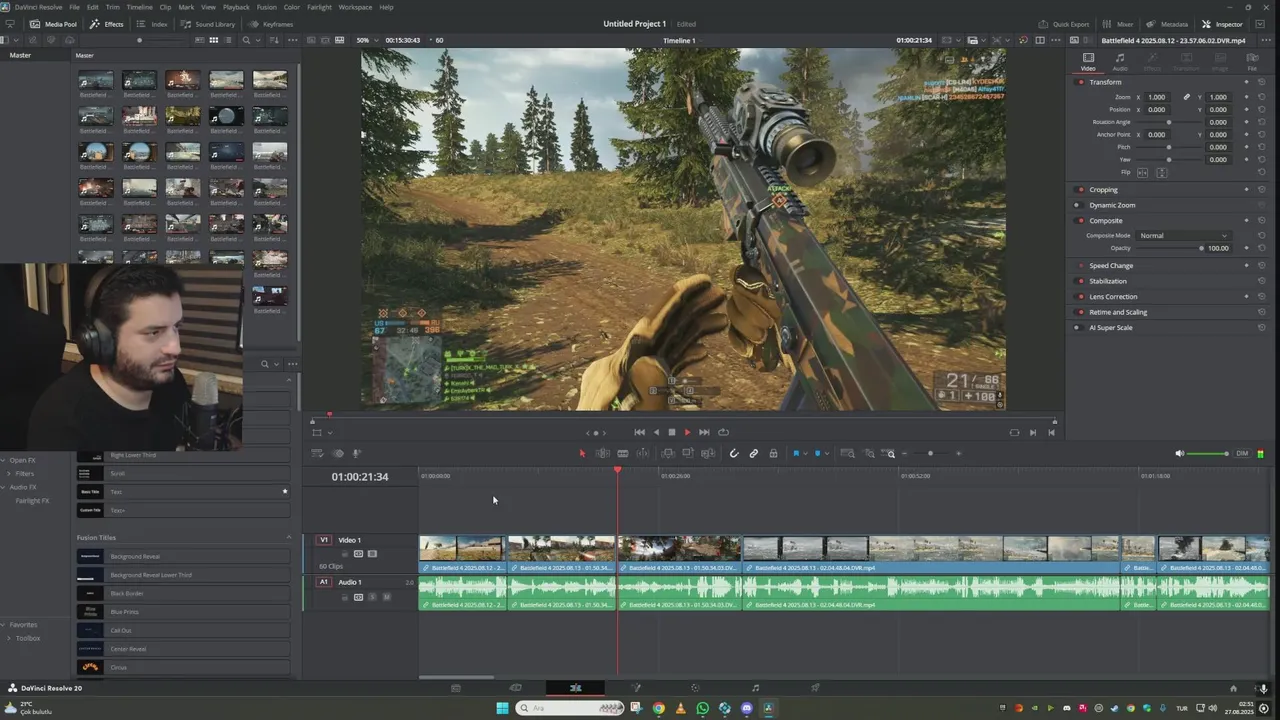Open the Audio tab in Inspector
The width and height of the screenshot is (1280, 720).
pyautogui.click(x=1120, y=62)
